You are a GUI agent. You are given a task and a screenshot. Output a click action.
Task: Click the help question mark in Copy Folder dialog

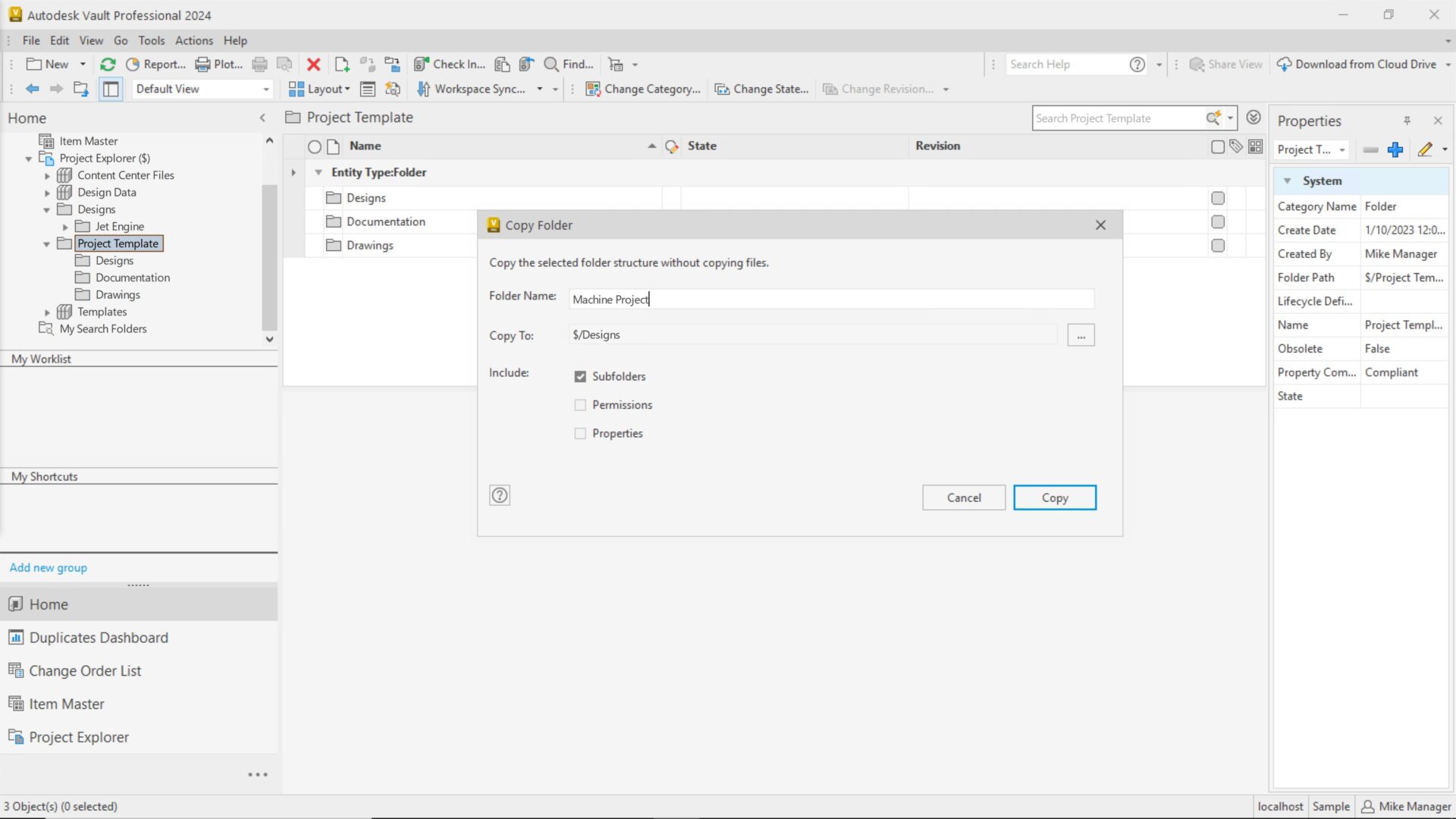500,495
